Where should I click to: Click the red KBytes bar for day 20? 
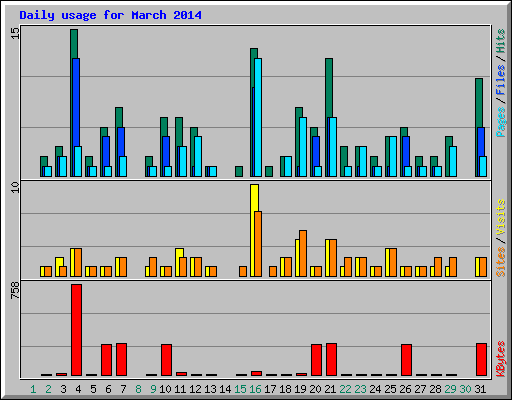pos(316,360)
